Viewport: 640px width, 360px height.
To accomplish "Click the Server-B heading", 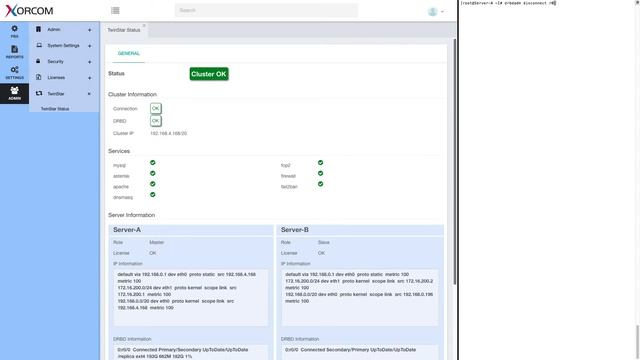I will (295, 230).
